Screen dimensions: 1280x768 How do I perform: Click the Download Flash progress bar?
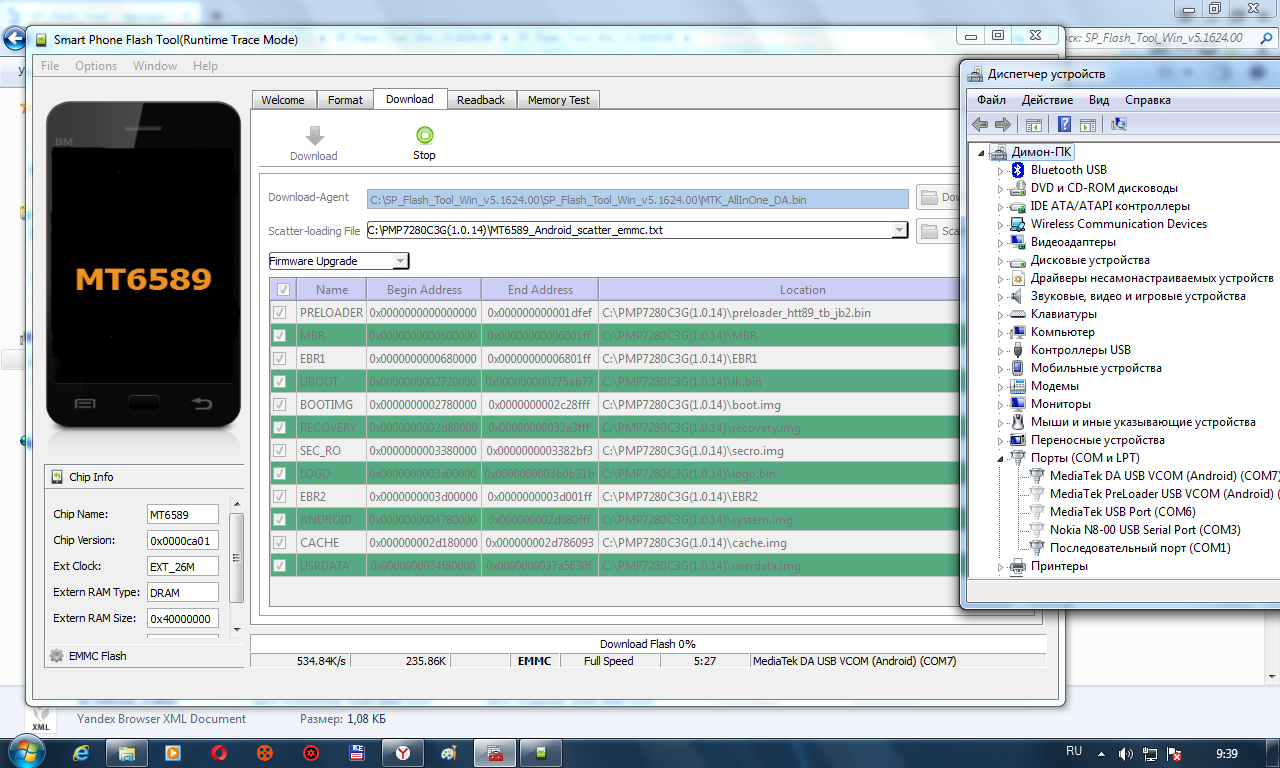point(647,644)
